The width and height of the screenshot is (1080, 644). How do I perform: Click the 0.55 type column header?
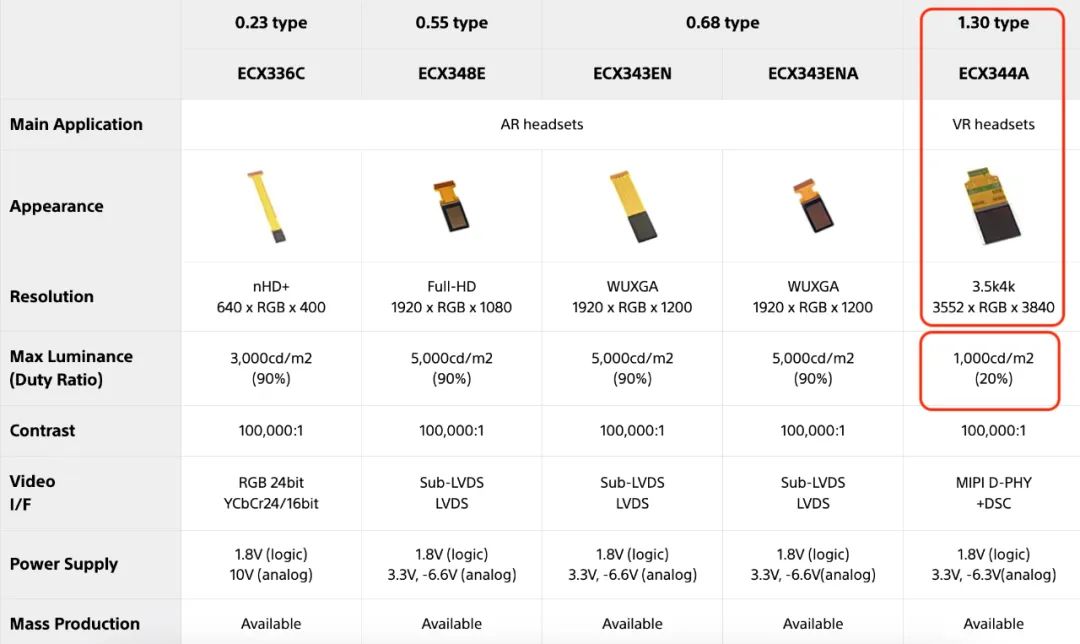pyautogui.click(x=452, y=22)
